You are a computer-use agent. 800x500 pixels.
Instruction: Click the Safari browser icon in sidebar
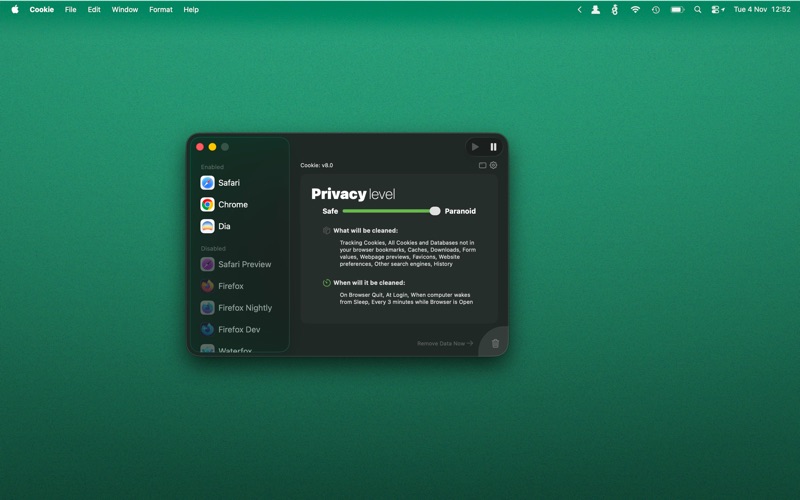click(x=207, y=183)
